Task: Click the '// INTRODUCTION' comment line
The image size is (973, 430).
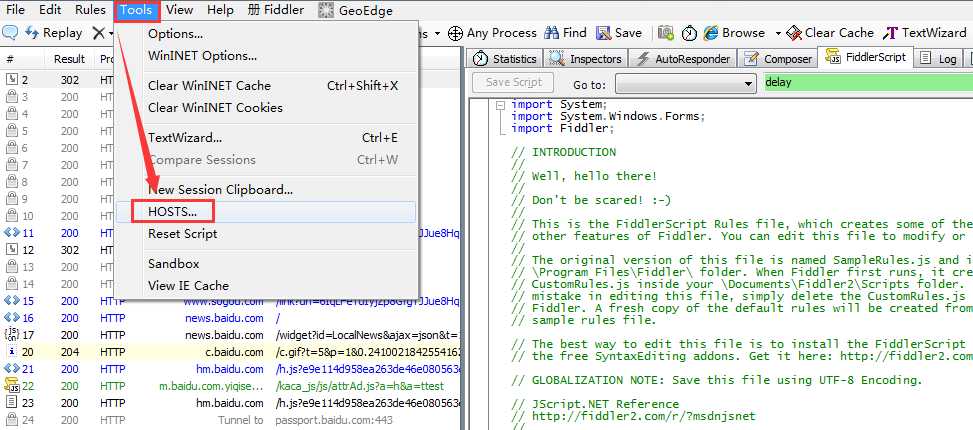Action: (563, 152)
